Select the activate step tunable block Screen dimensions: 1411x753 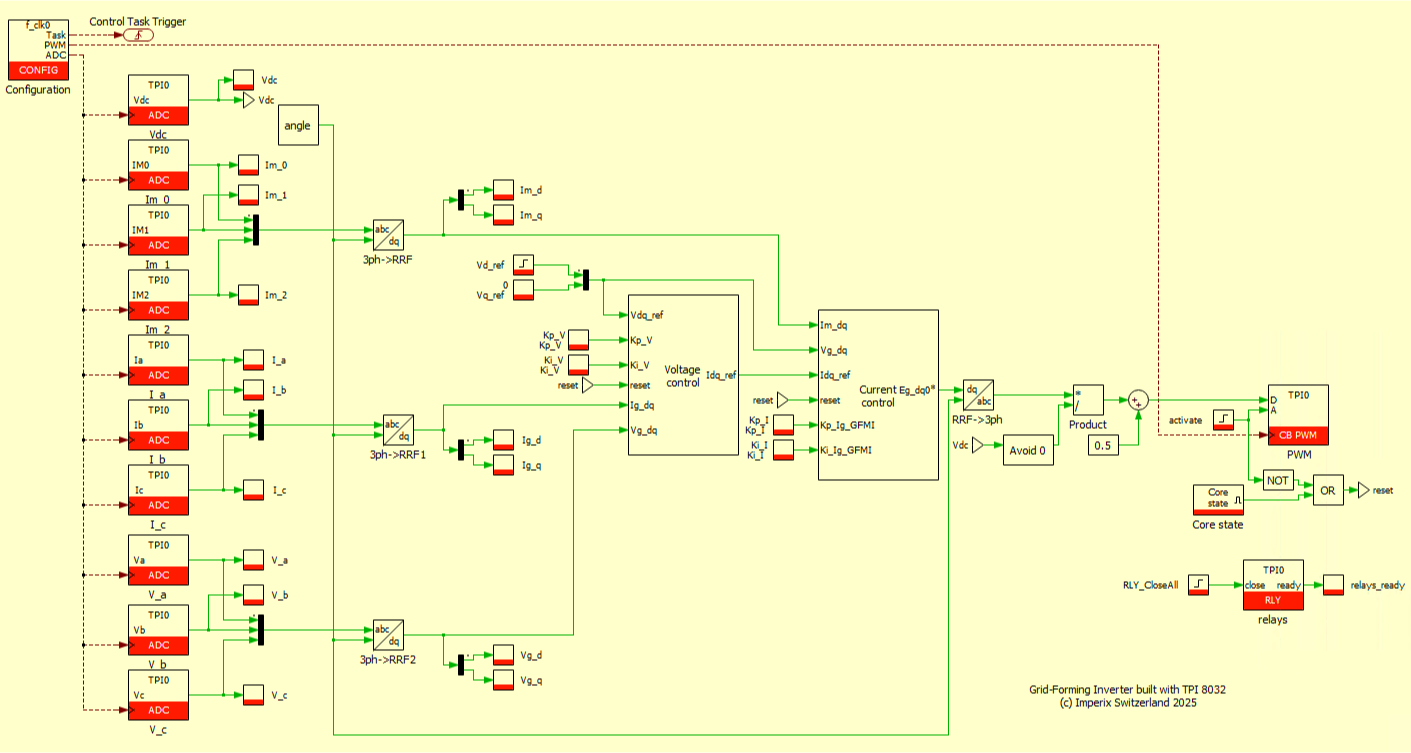click(x=1223, y=420)
